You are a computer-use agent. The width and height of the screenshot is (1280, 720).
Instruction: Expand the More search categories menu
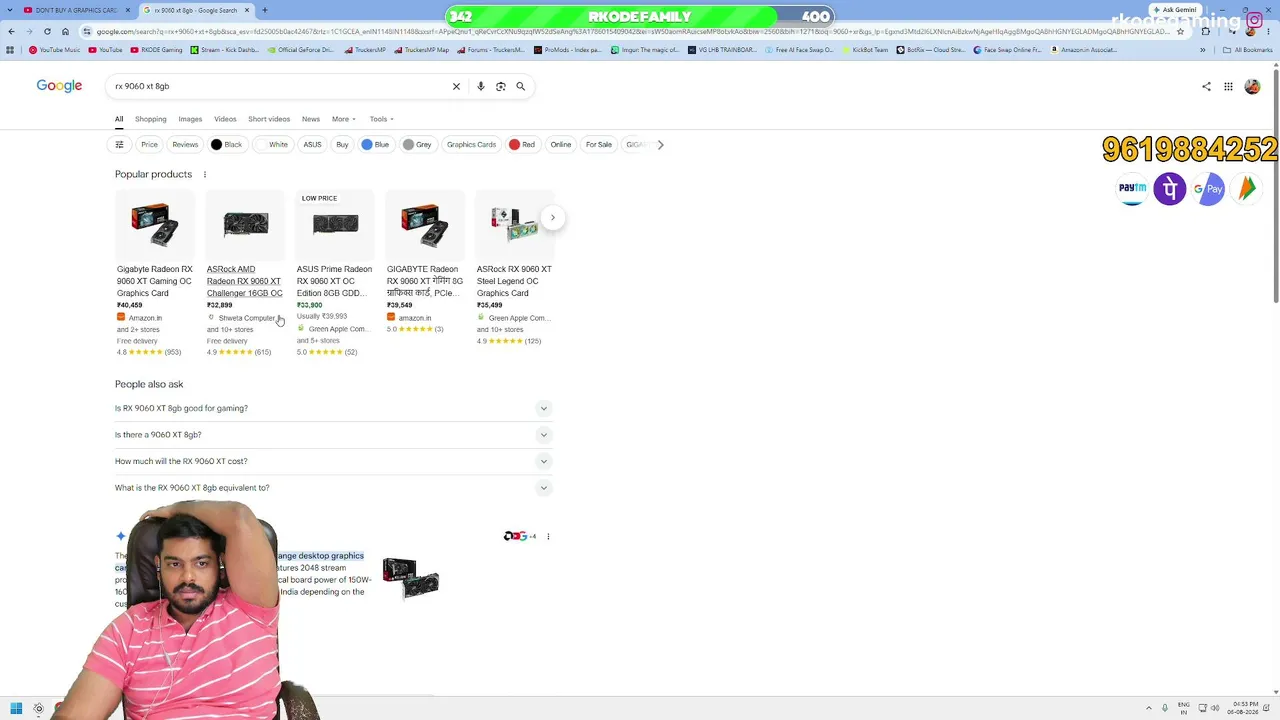pos(344,119)
